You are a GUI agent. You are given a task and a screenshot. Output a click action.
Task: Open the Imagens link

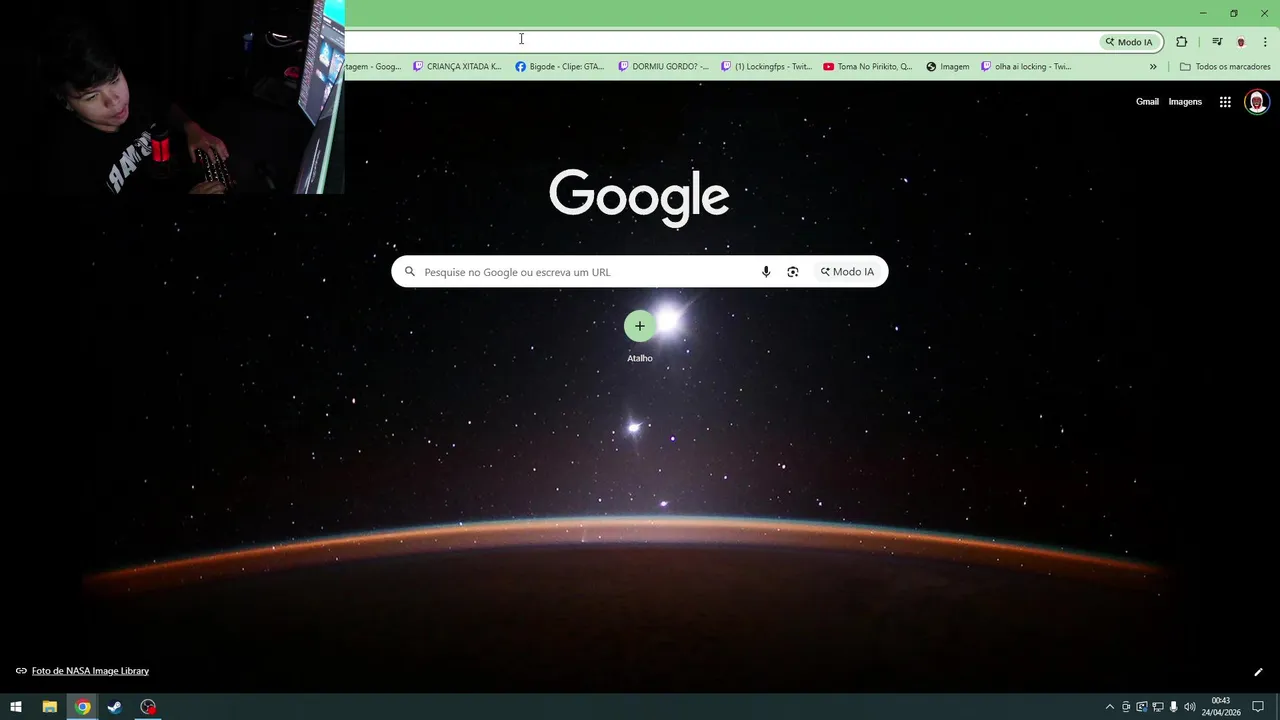pyautogui.click(x=1185, y=102)
